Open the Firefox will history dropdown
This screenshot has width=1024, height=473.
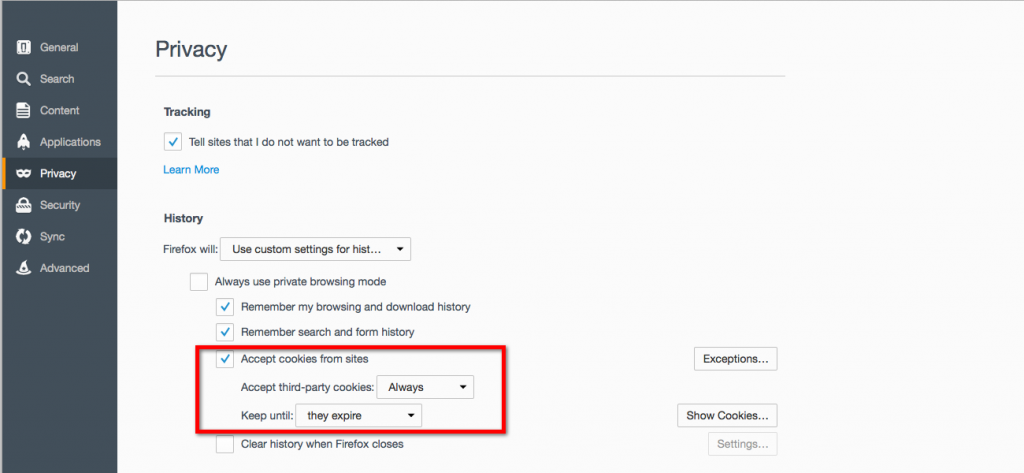coord(315,249)
